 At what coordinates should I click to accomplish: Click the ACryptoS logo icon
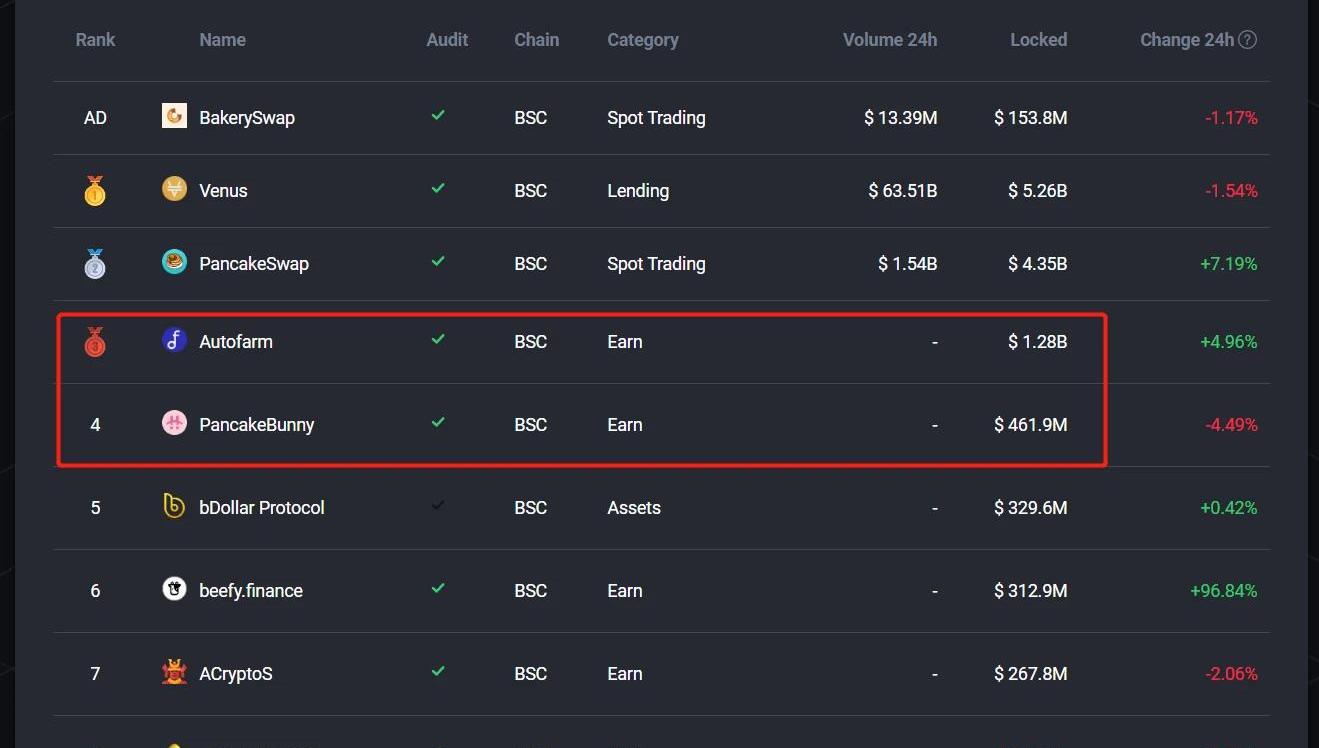(x=174, y=673)
